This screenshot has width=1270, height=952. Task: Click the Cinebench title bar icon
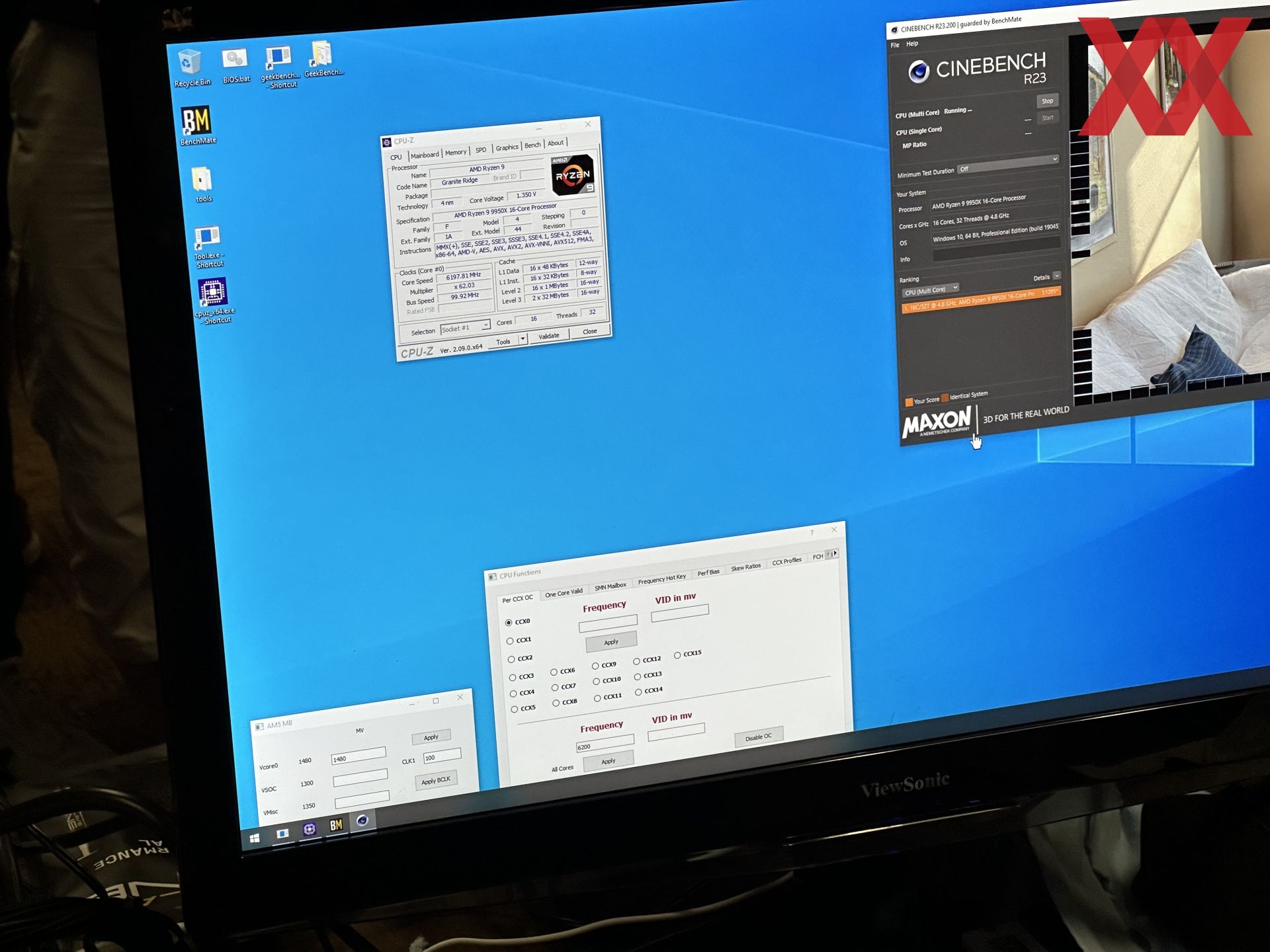tap(894, 30)
